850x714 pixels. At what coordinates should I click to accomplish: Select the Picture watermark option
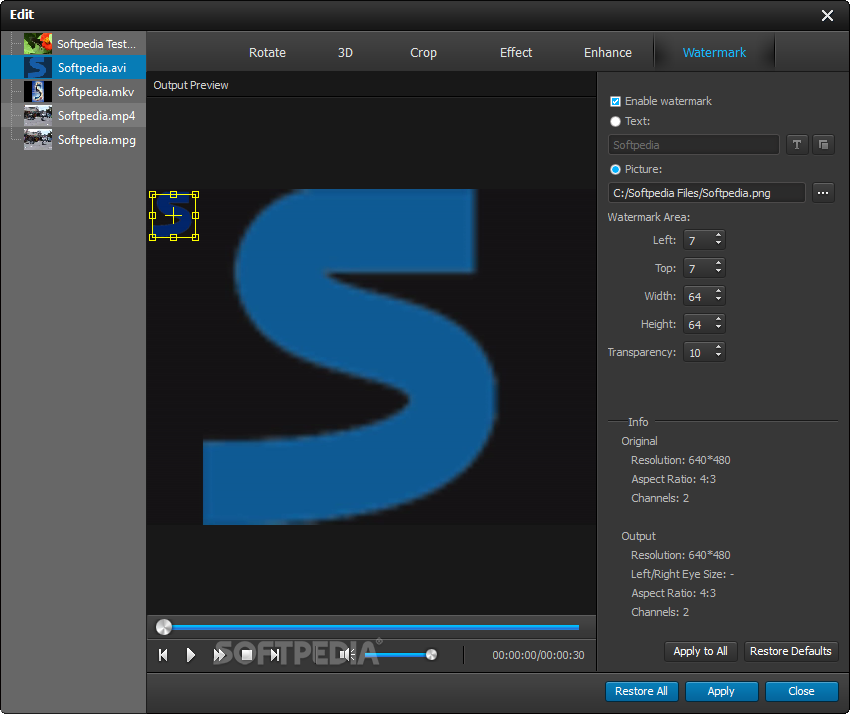pyautogui.click(x=615, y=170)
